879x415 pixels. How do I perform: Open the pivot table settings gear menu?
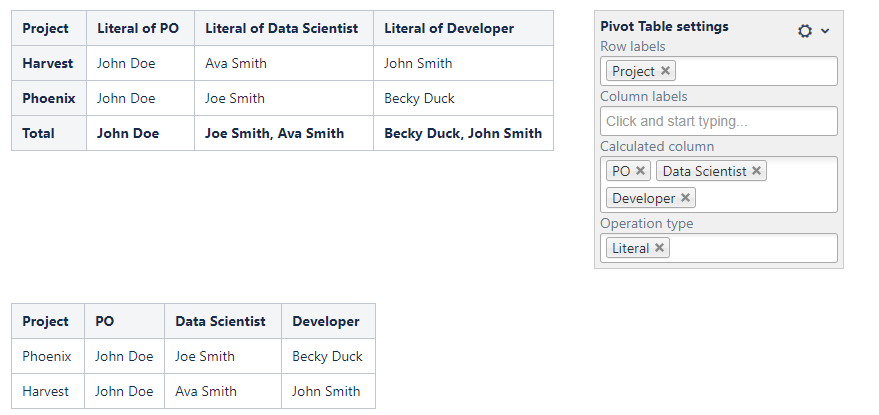(805, 31)
